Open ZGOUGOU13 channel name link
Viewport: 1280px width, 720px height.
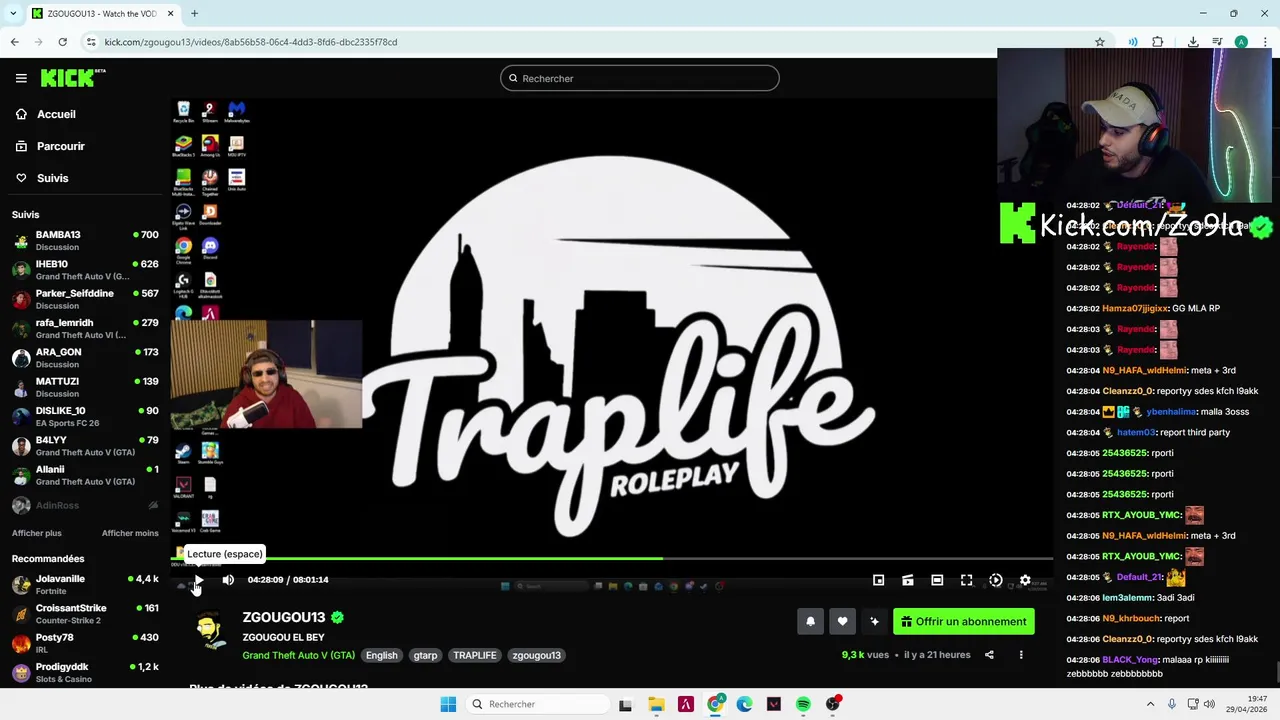(x=284, y=617)
